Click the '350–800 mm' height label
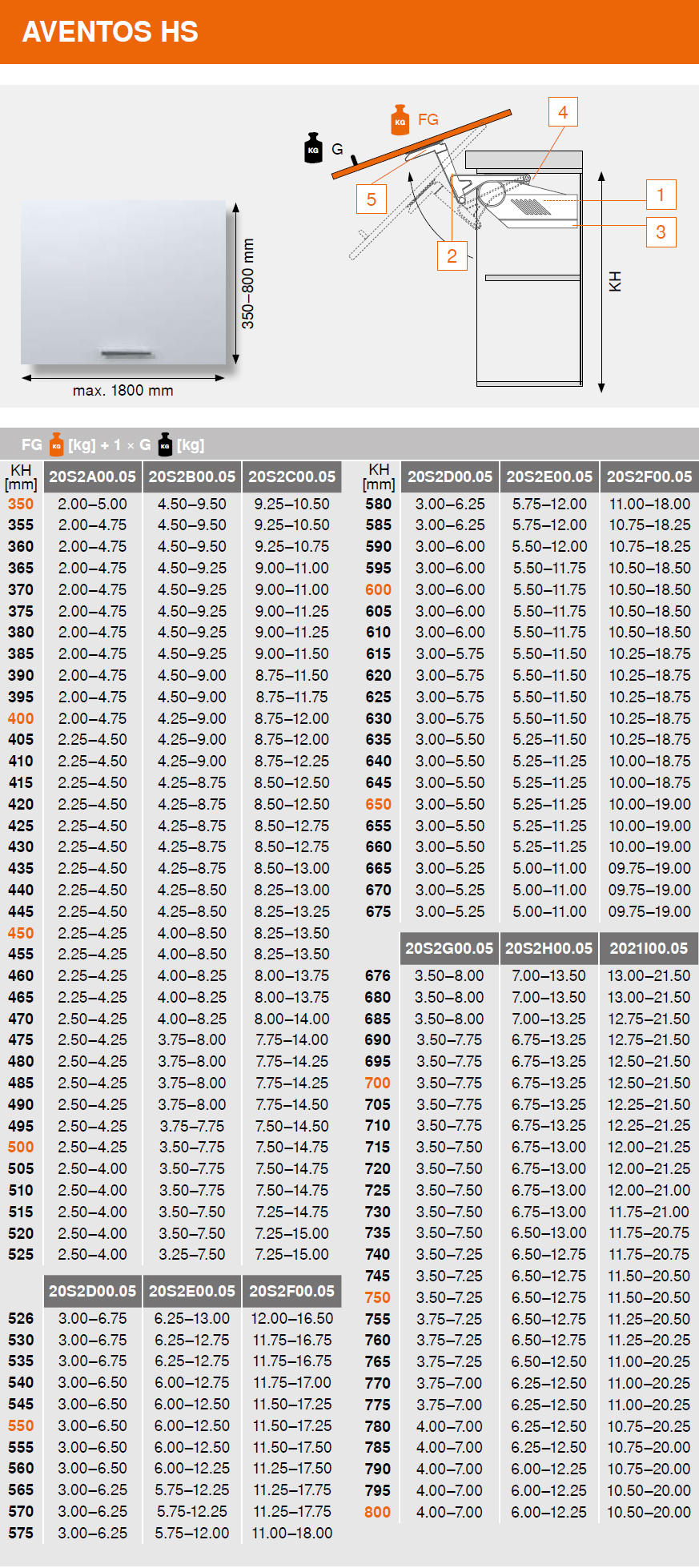The width and height of the screenshot is (699, 1568). pyautogui.click(x=248, y=283)
